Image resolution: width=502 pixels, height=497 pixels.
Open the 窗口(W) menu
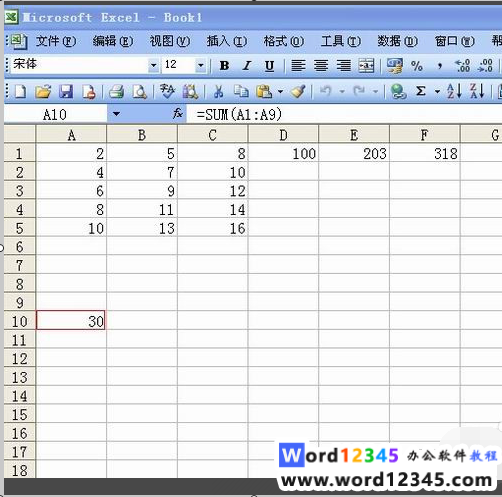(455, 41)
